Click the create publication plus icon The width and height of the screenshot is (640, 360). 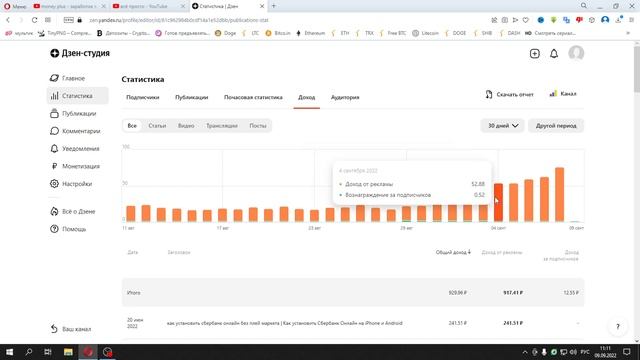click(535, 53)
